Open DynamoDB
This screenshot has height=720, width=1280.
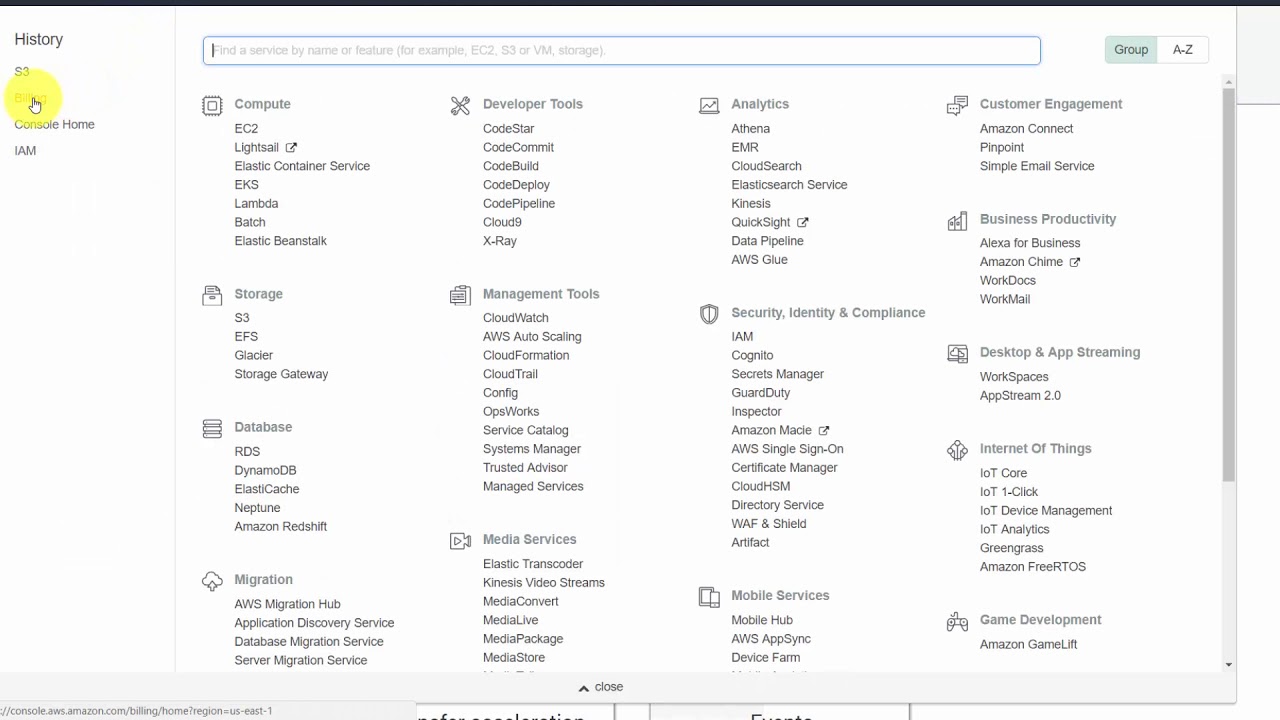(265, 470)
